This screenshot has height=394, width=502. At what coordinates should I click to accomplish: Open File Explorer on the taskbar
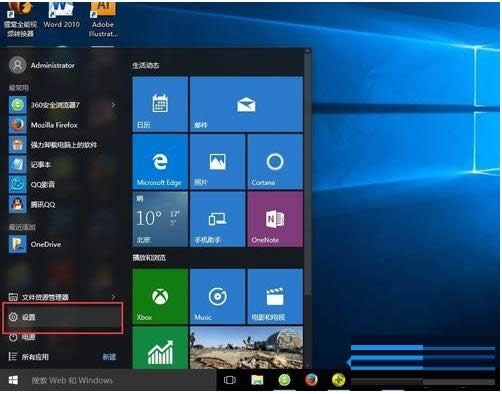click(257, 380)
